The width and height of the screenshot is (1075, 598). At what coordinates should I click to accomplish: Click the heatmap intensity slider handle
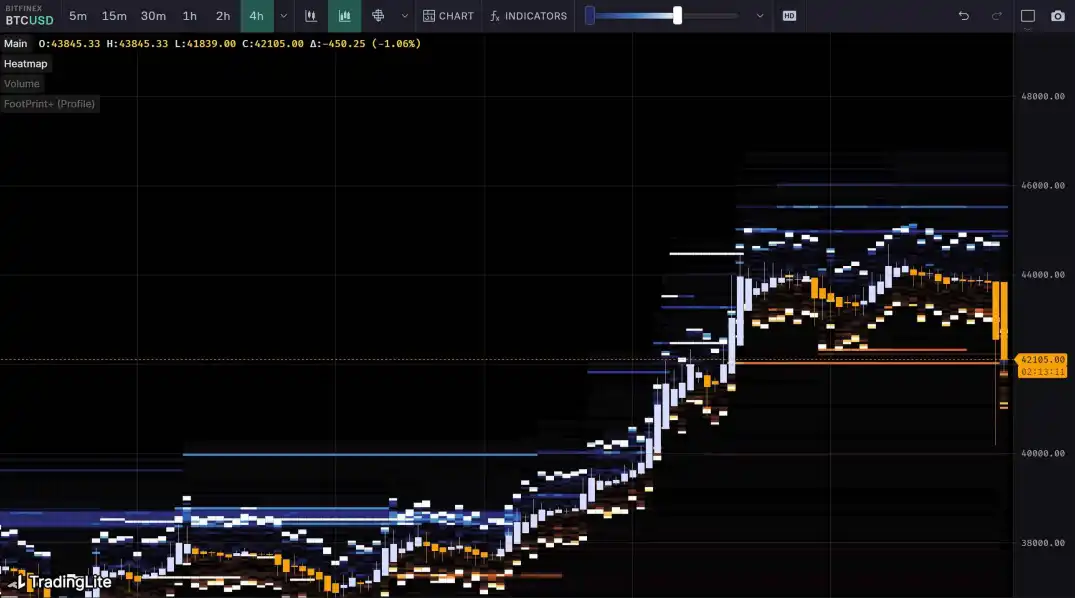[x=678, y=16]
